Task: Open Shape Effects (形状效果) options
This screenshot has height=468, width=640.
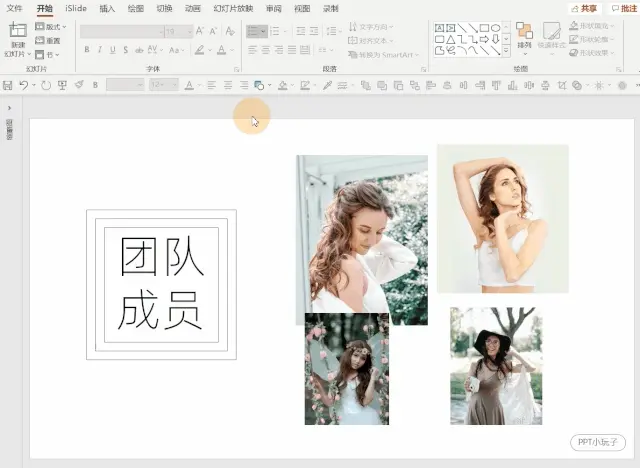Action: click(x=591, y=53)
